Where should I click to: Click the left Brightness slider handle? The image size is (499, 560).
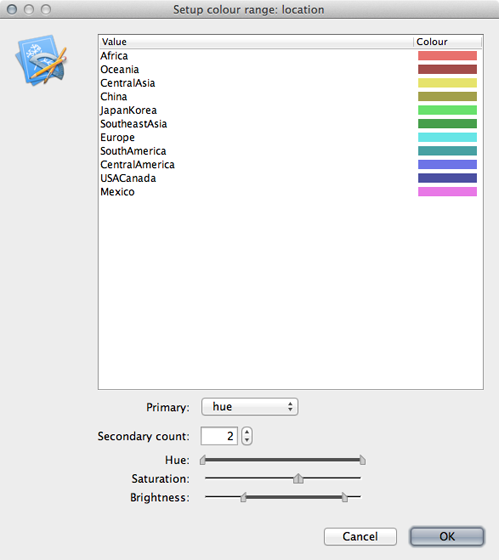[x=243, y=497]
